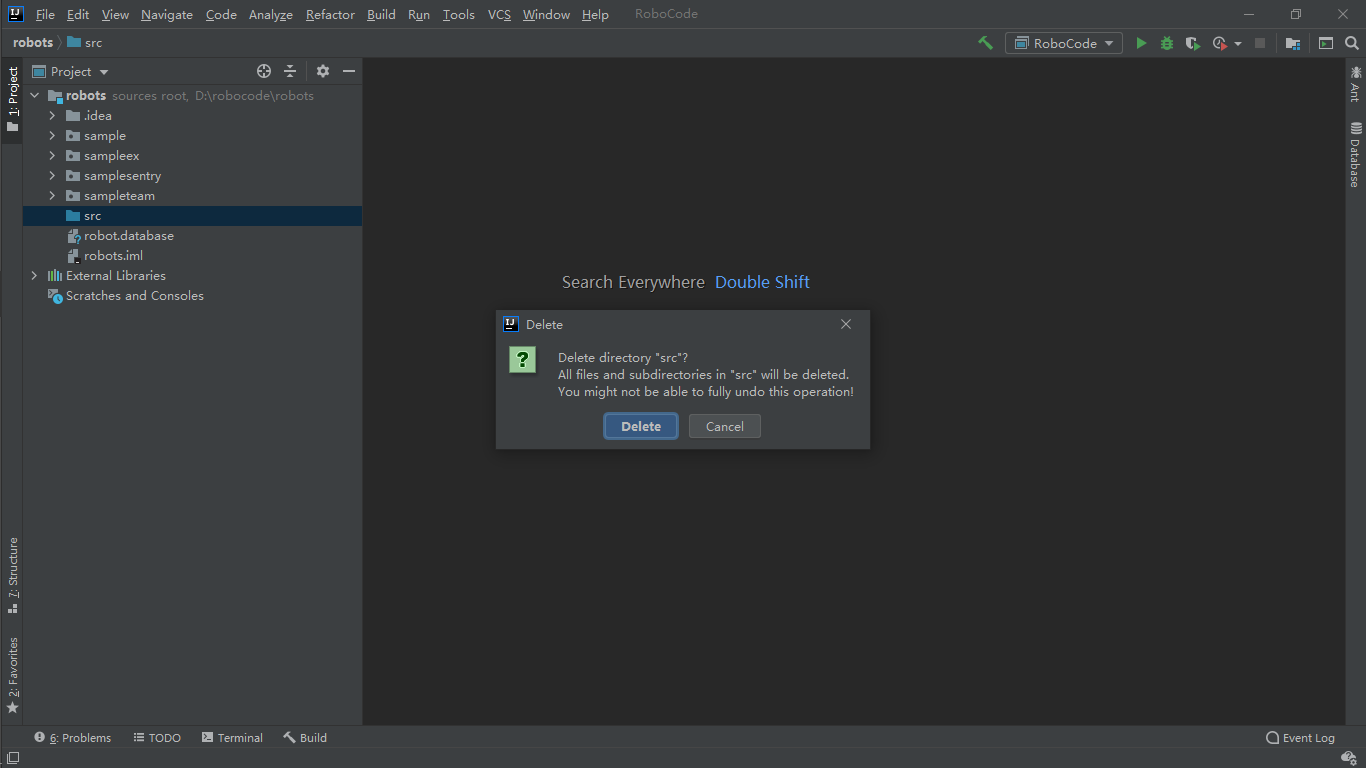The height and width of the screenshot is (768, 1366).
Task: Open the 6: Problems tool window
Action: [x=73, y=738]
